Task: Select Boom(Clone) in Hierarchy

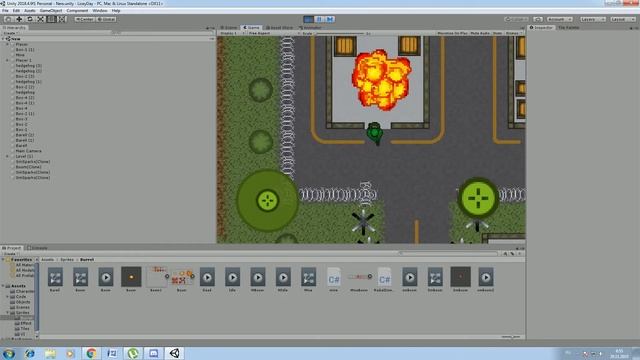Action: coord(28,167)
